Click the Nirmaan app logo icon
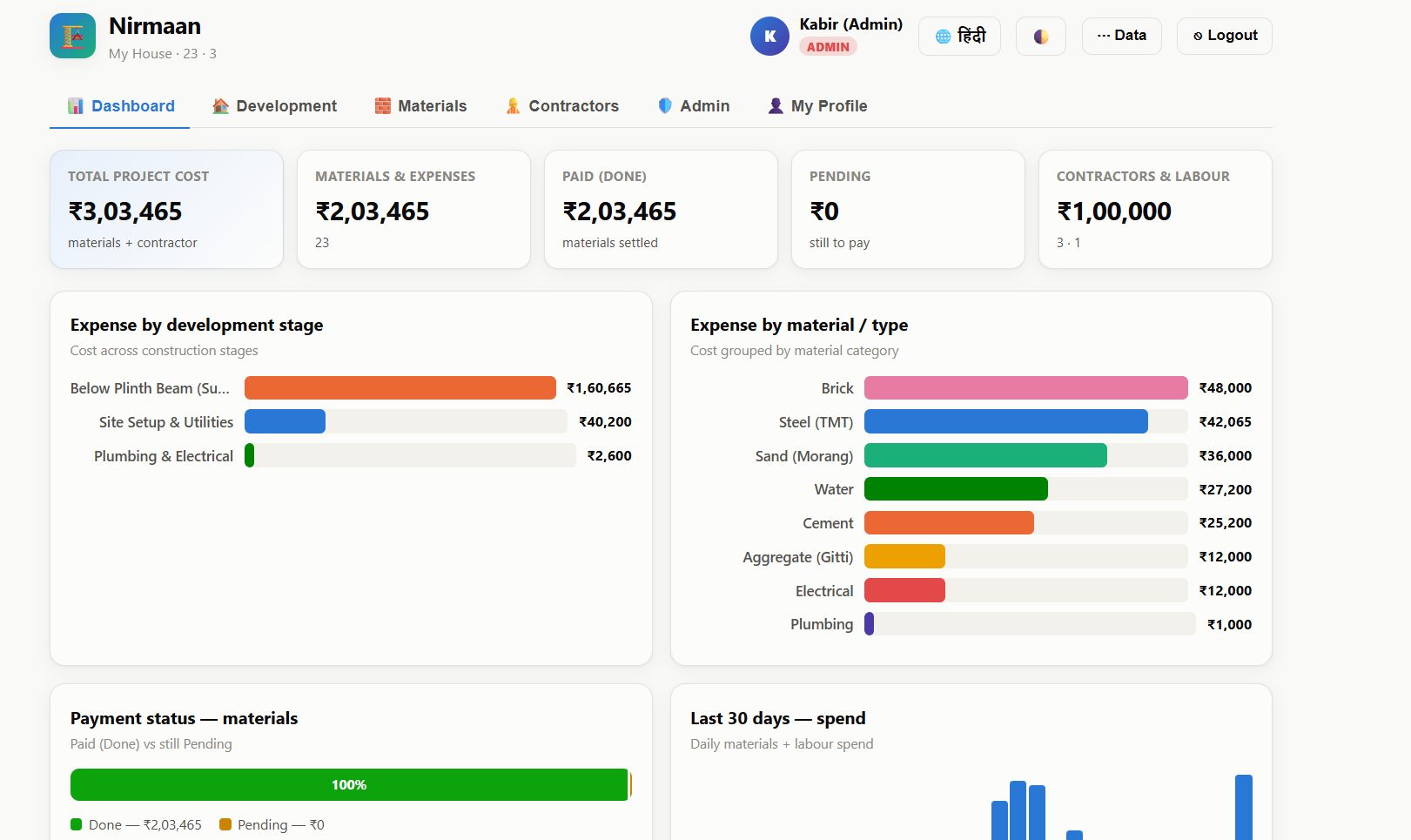This screenshot has height=840, width=1411. tap(72, 36)
